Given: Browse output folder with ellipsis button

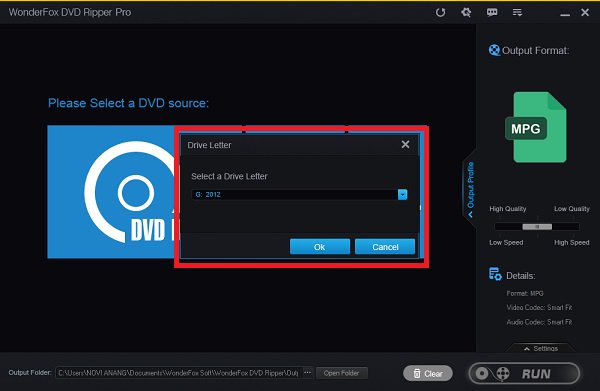Looking at the screenshot, I should click(307, 373).
